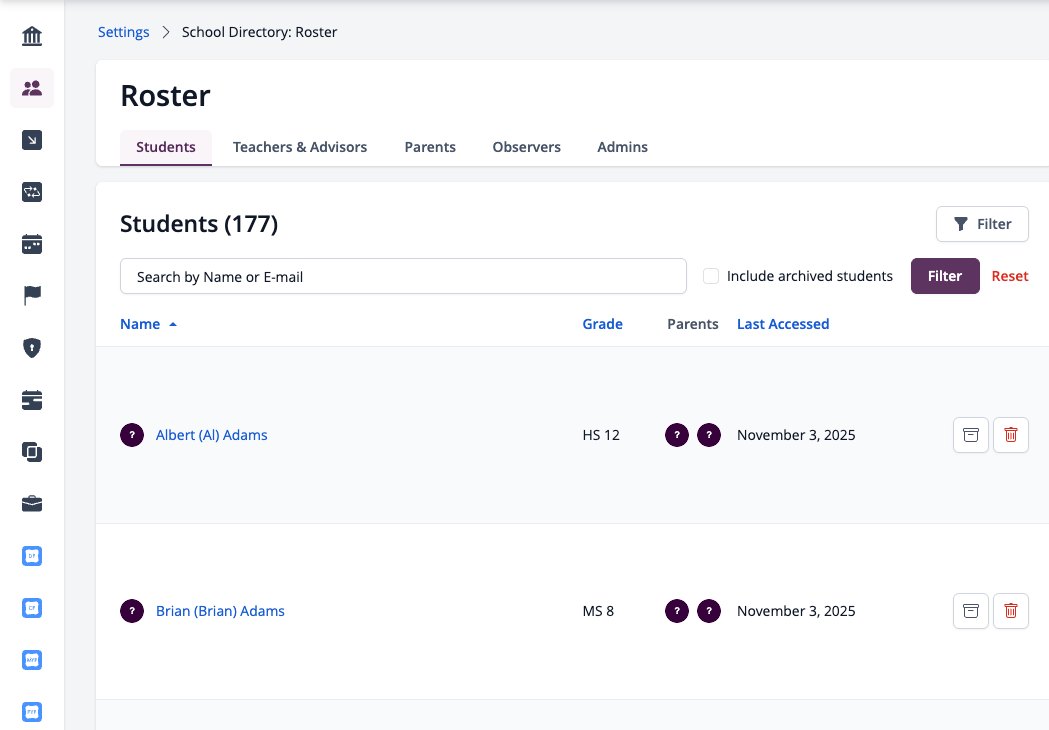Open the shield security icon in sidebar
Viewport: 1049px width, 730px height.
31,348
